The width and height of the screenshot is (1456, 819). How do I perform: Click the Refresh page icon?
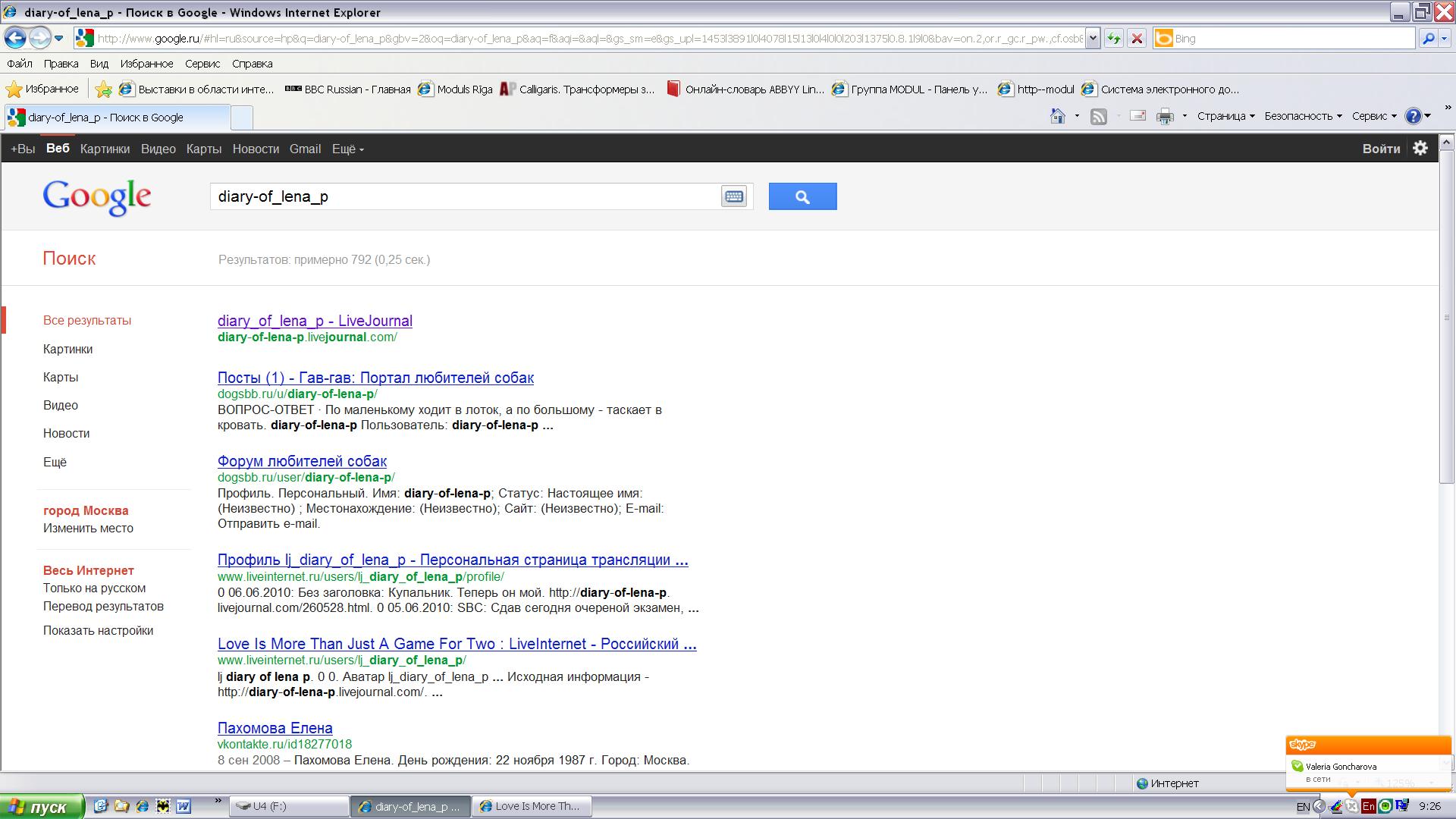(x=1113, y=39)
